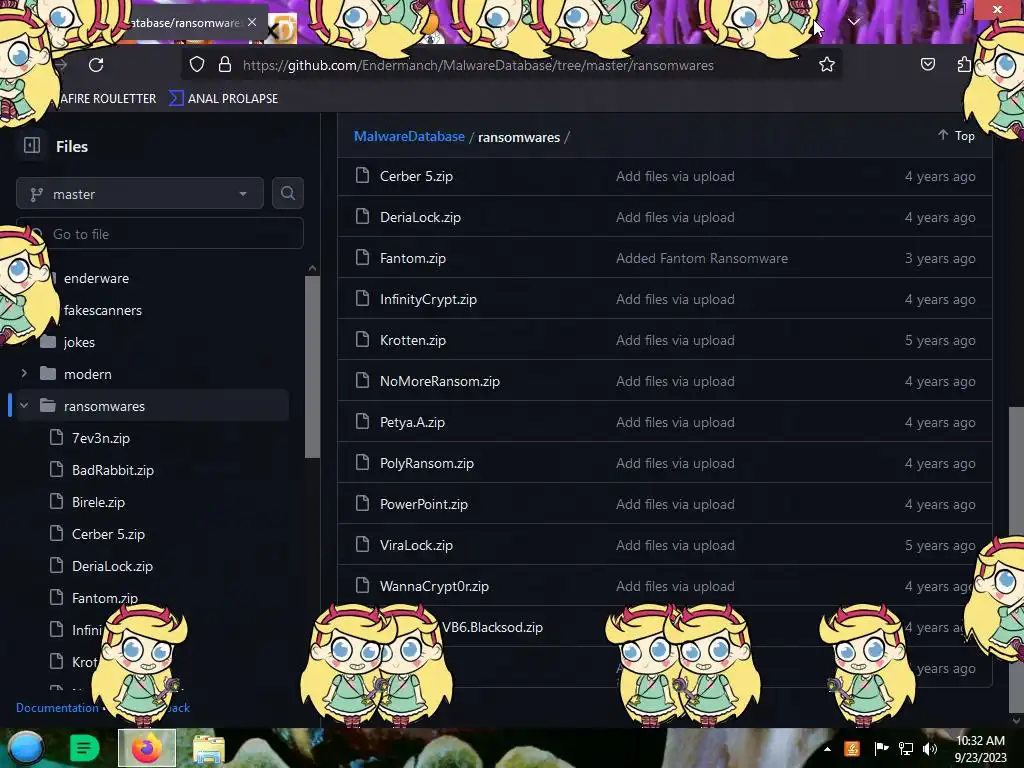
Task: Open the AFIRE ROULETTER bookmark
Action: pyautogui.click(x=107, y=99)
